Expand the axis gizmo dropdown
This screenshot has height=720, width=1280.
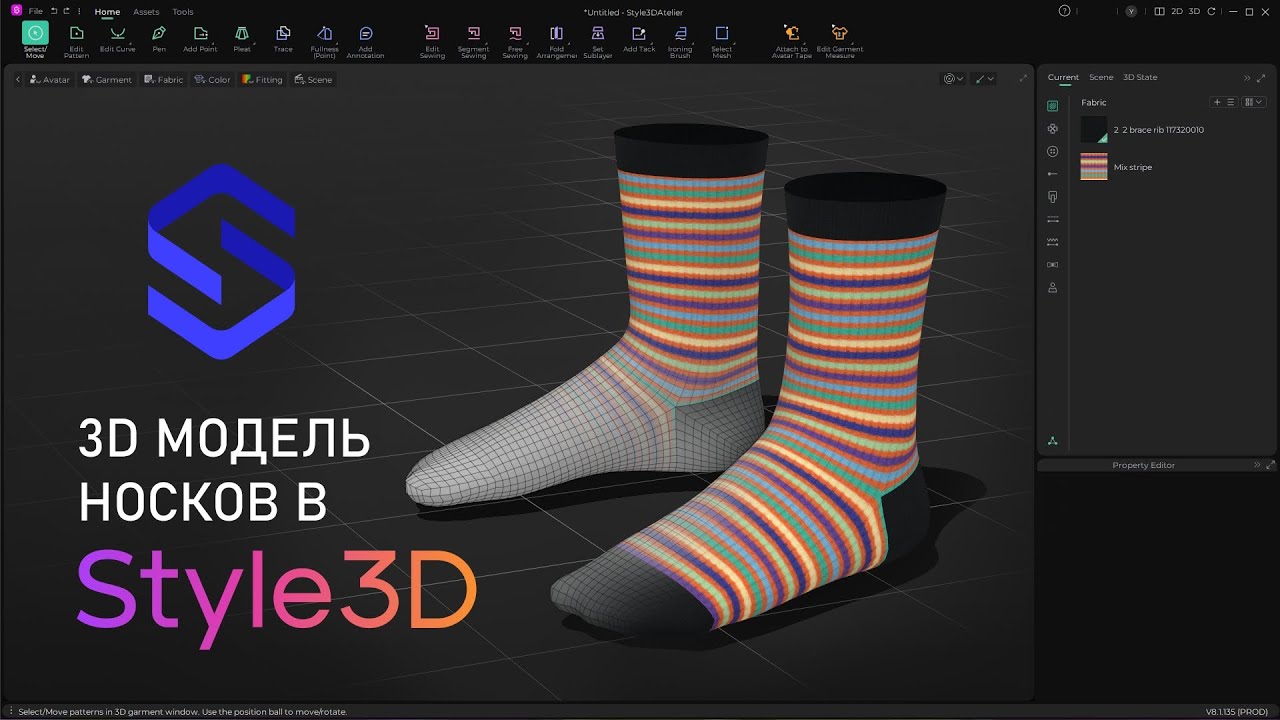pyautogui.click(x=985, y=78)
